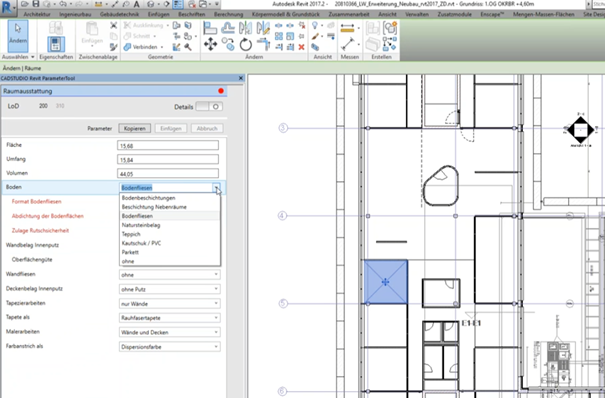This screenshot has width=605, height=398.
Task: Select LoD level 310
Action: (60, 106)
